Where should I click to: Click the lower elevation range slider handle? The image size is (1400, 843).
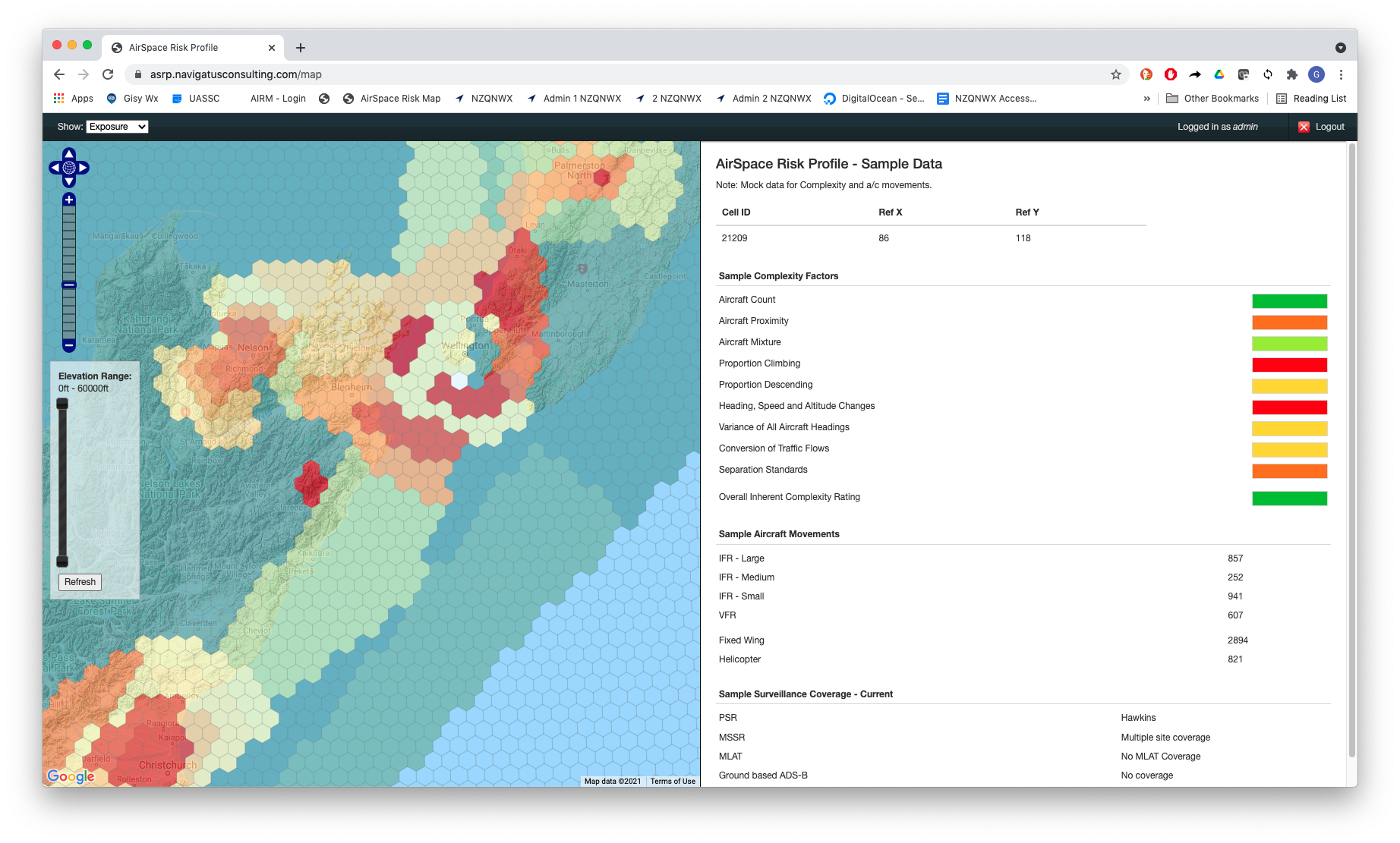pos(62,561)
